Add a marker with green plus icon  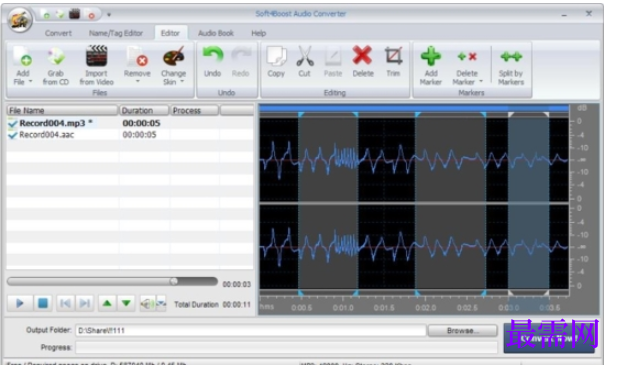431,56
